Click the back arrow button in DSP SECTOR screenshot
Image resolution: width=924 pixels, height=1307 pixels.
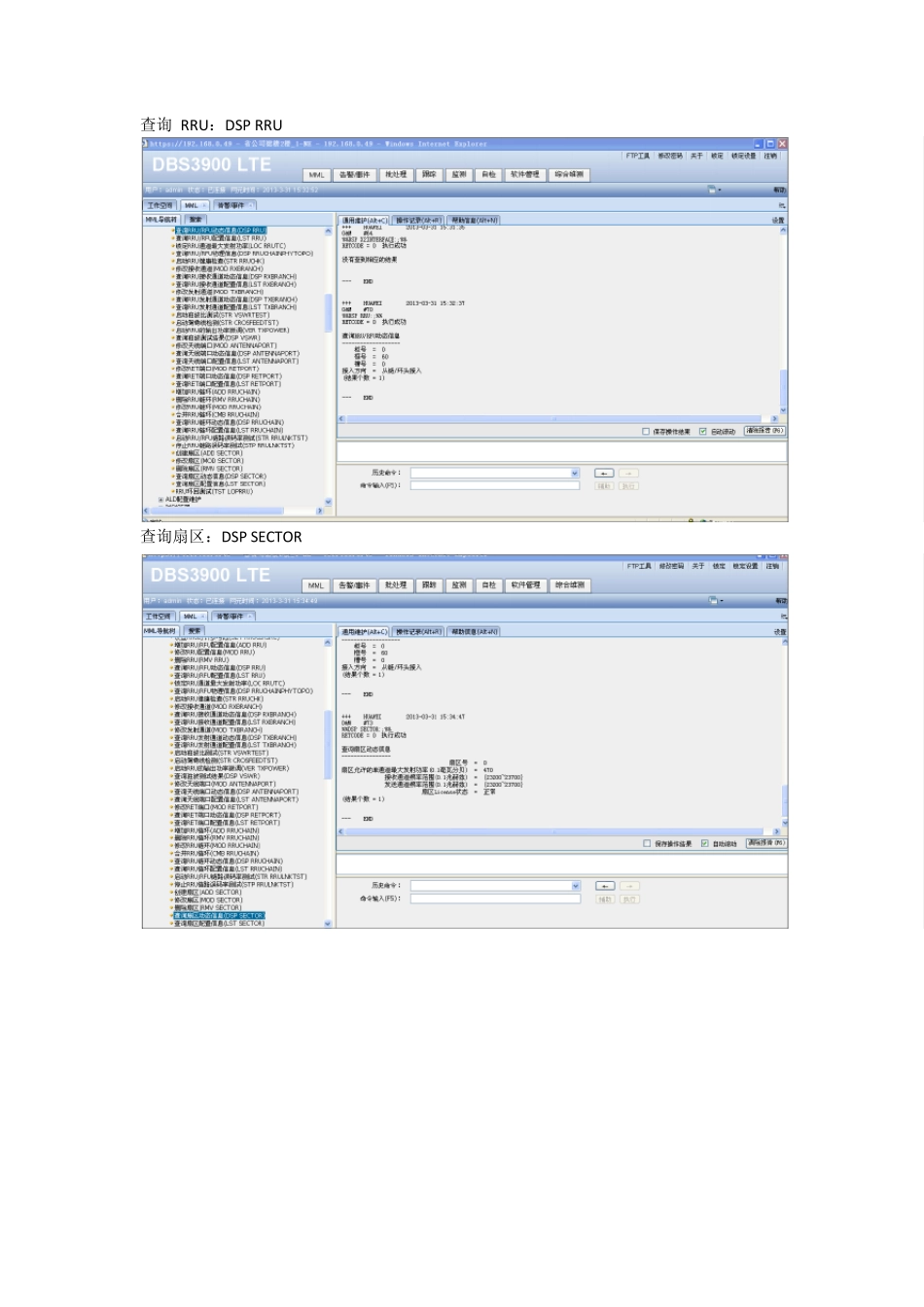[x=605, y=886]
